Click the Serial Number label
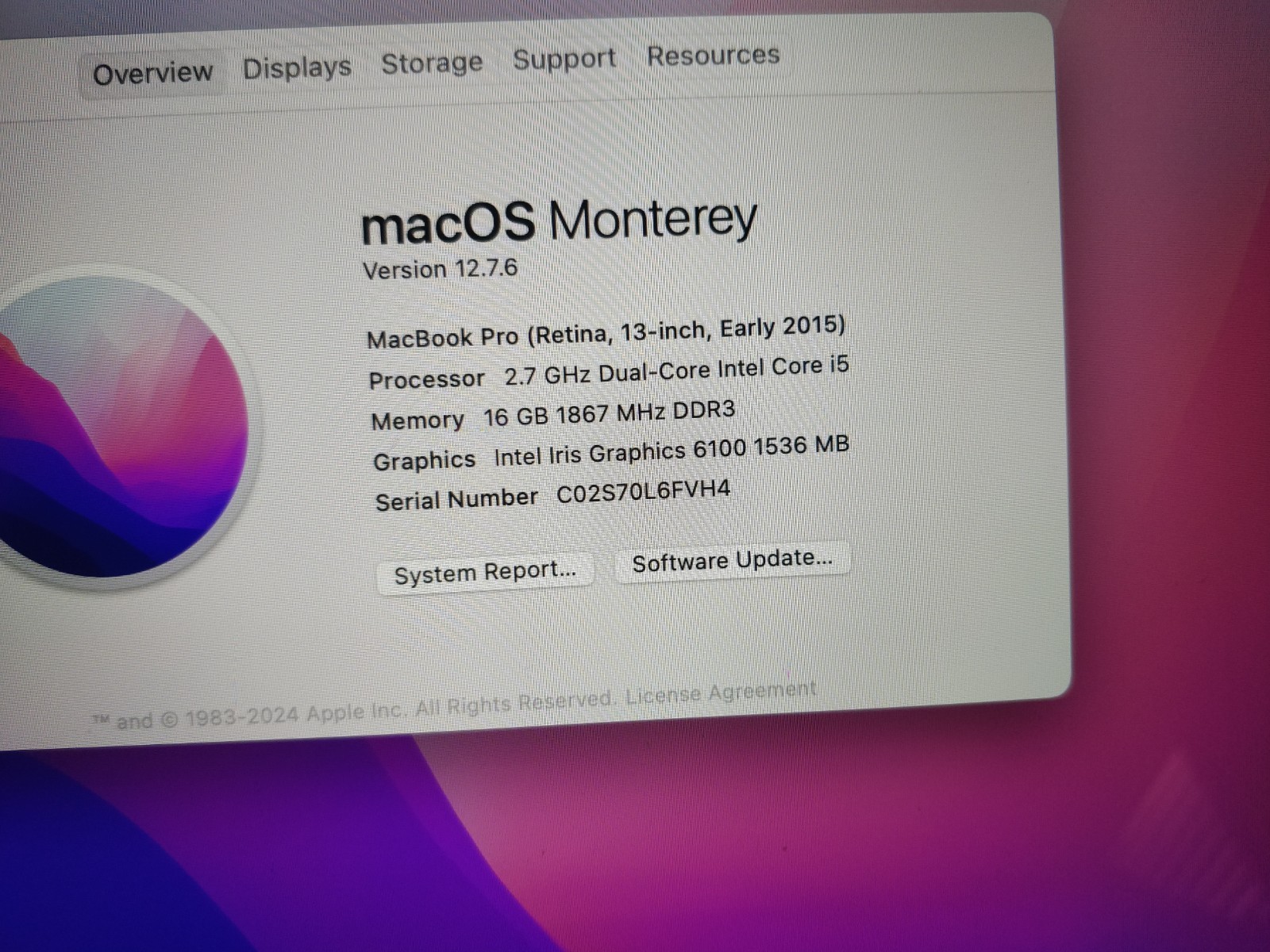This screenshot has width=1270, height=952. point(456,500)
